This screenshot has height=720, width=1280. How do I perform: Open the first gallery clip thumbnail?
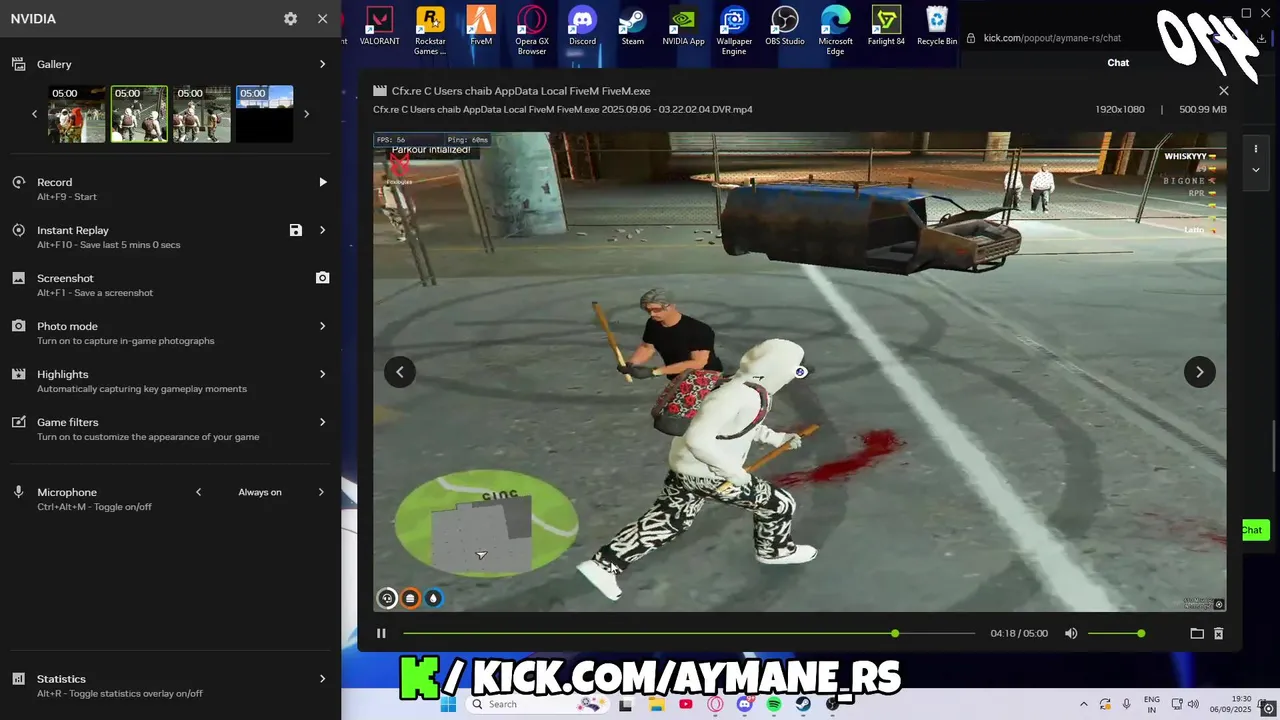pyautogui.click(x=77, y=114)
